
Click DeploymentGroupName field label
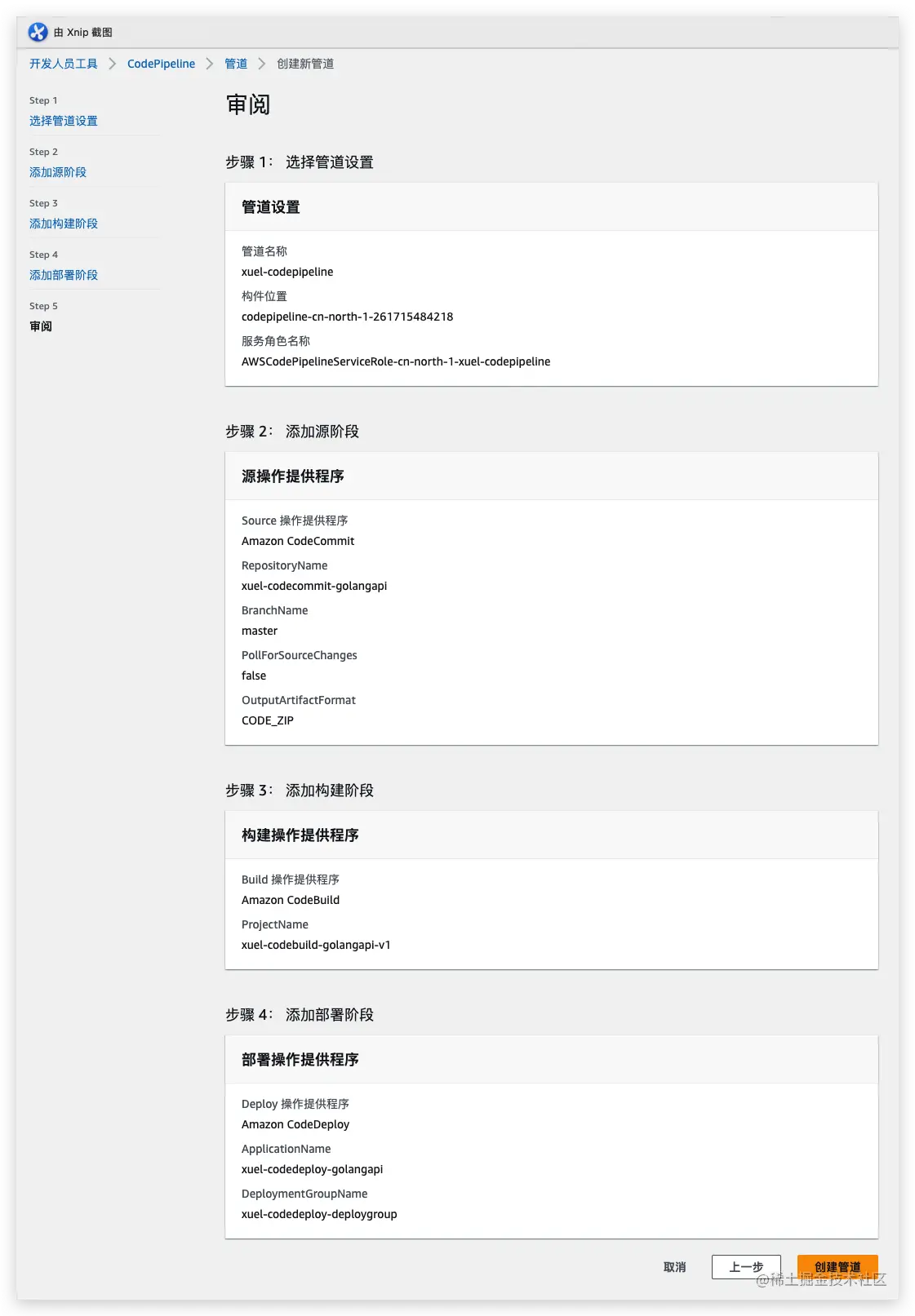click(304, 1194)
